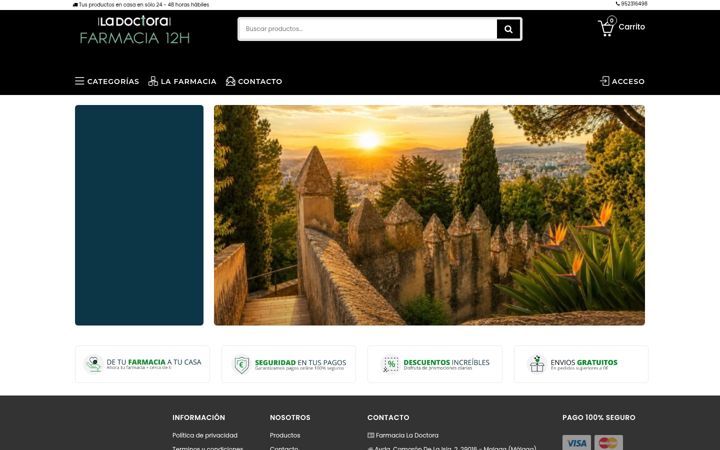Open the shopping cart icon

(606, 28)
